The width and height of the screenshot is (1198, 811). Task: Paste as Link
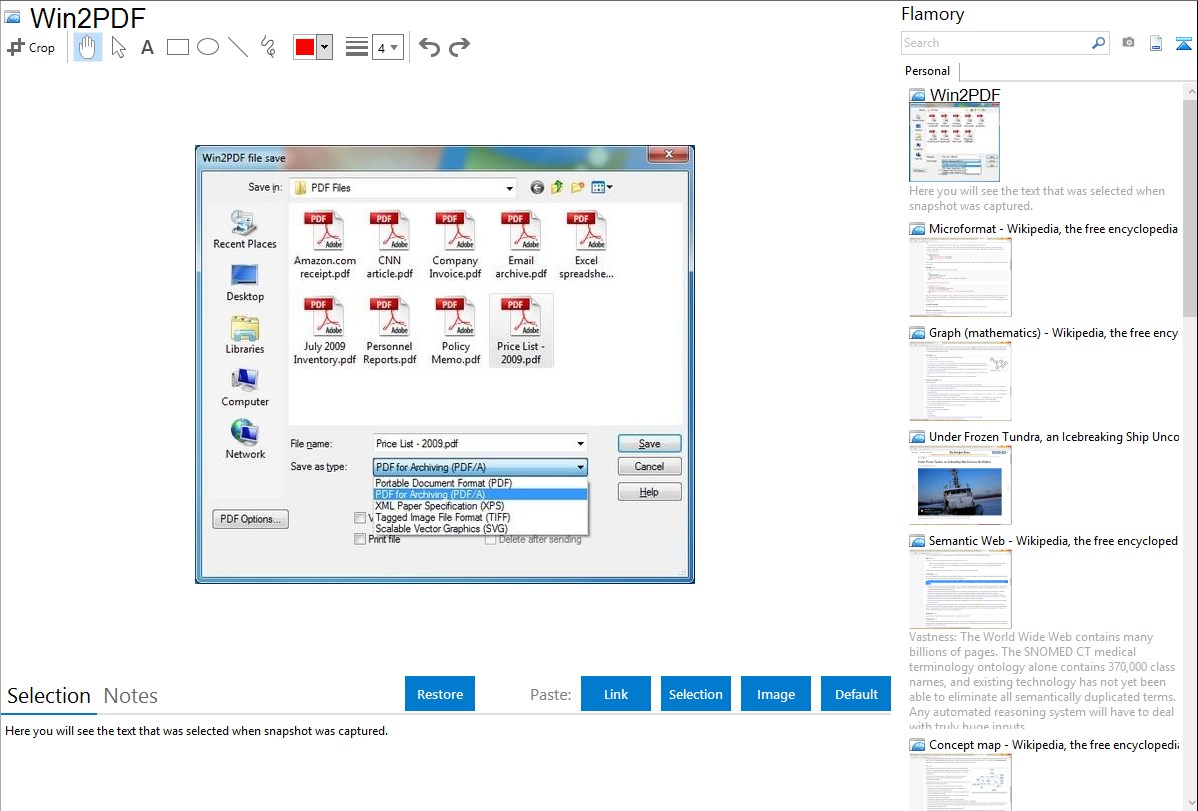tap(616, 694)
